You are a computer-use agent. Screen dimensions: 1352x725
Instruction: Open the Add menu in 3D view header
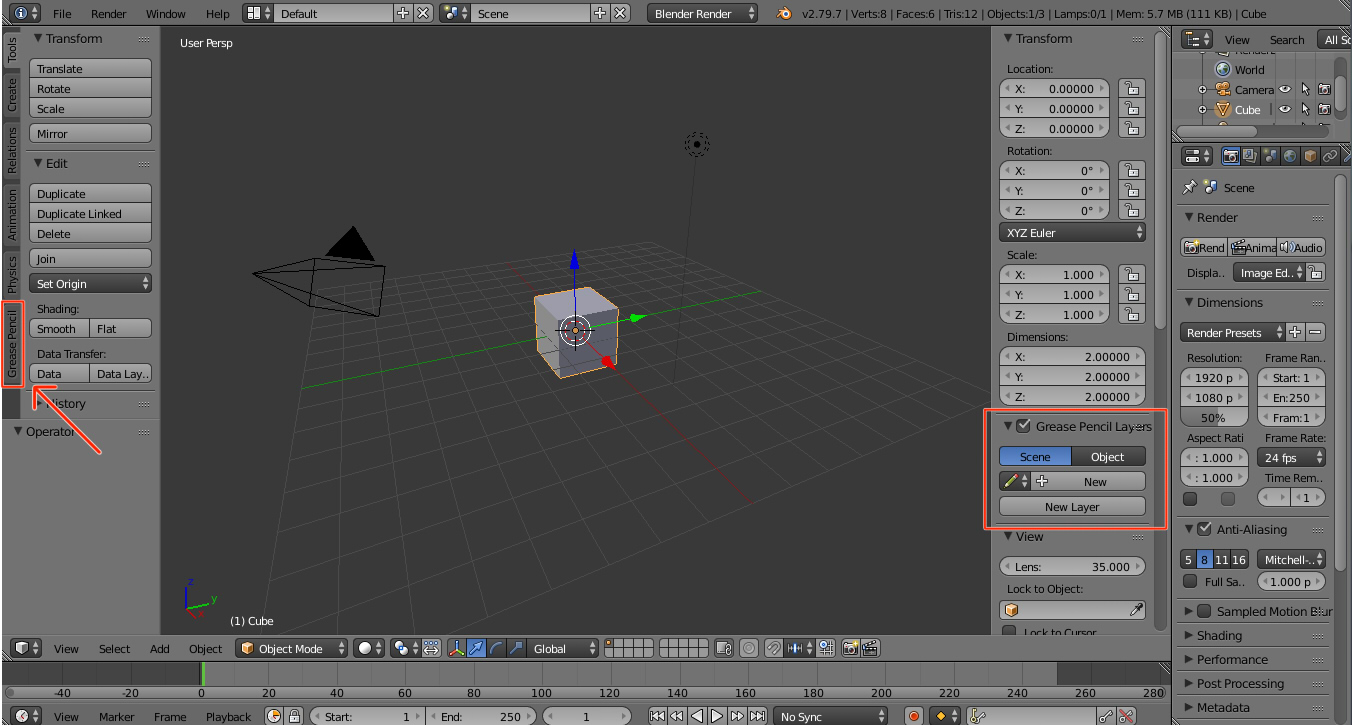click(160, 648)
